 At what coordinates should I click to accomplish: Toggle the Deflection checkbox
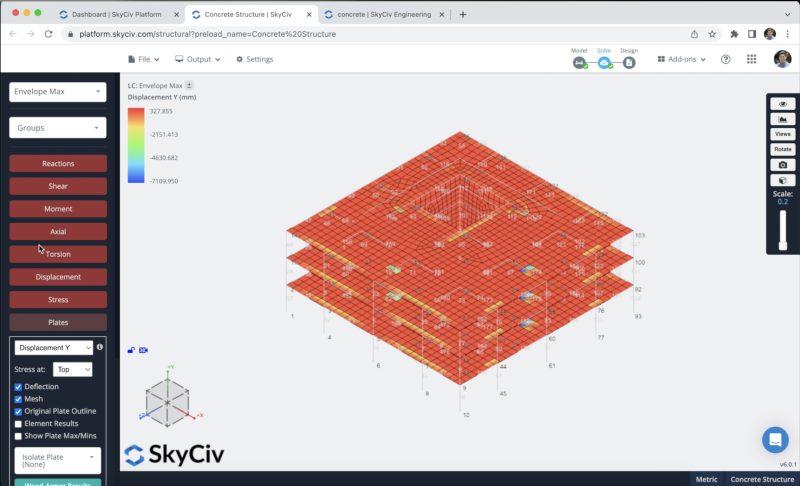[18, 387]
